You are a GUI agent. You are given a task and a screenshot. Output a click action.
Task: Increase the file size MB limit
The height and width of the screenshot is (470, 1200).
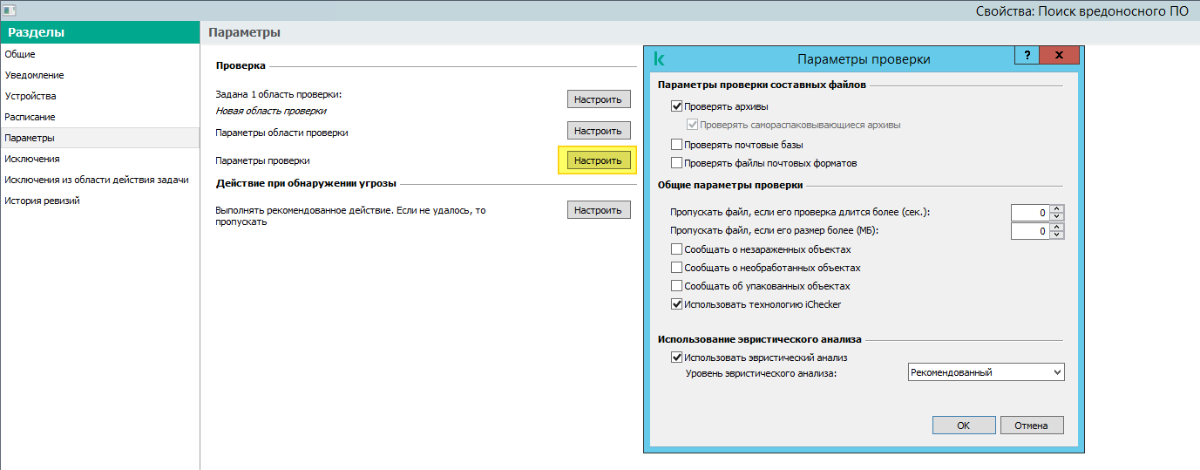pyautogui.click(x=1057, y=227)
